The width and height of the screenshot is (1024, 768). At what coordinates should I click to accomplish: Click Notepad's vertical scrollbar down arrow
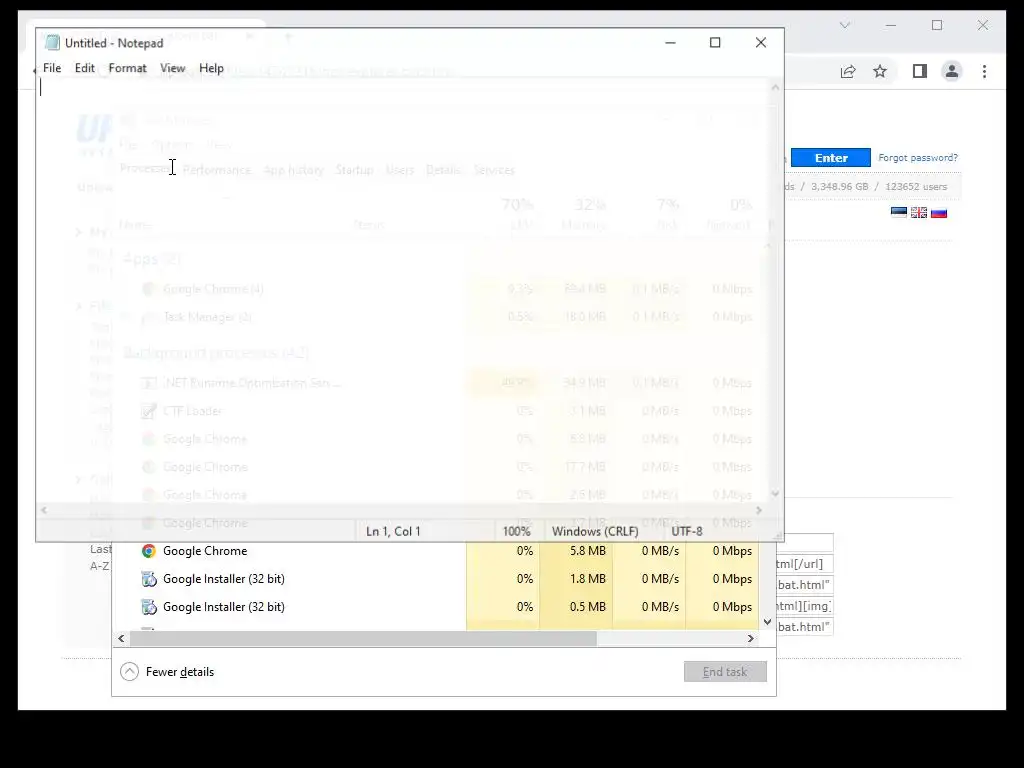775,494
